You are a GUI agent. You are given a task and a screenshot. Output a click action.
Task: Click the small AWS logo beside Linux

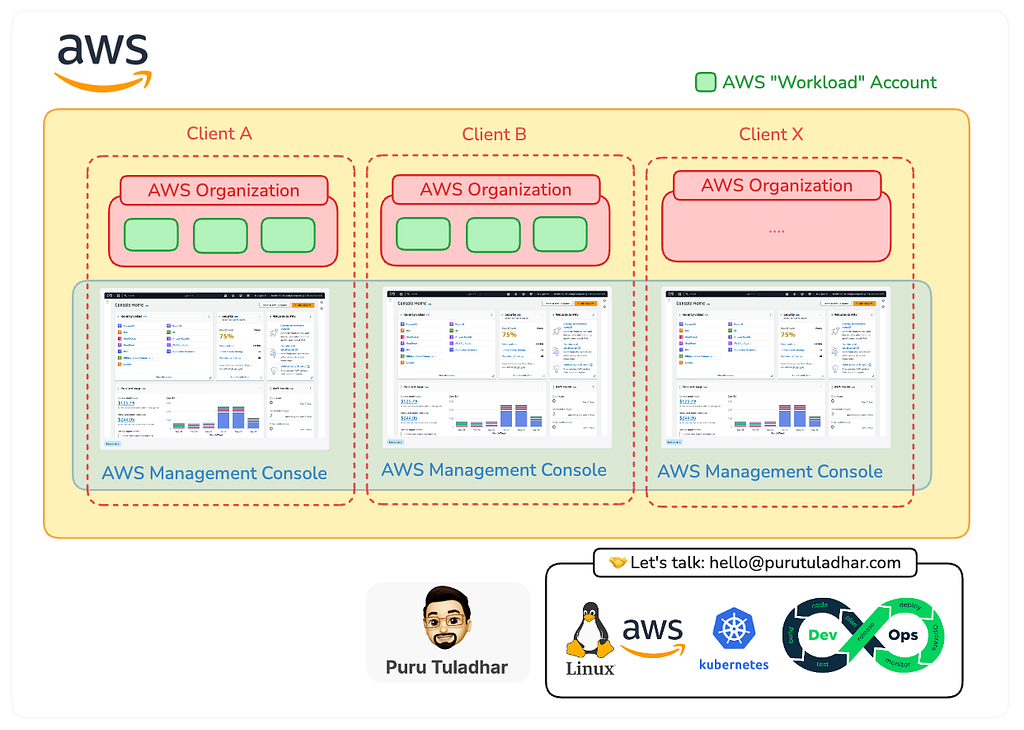coord(652,637)
